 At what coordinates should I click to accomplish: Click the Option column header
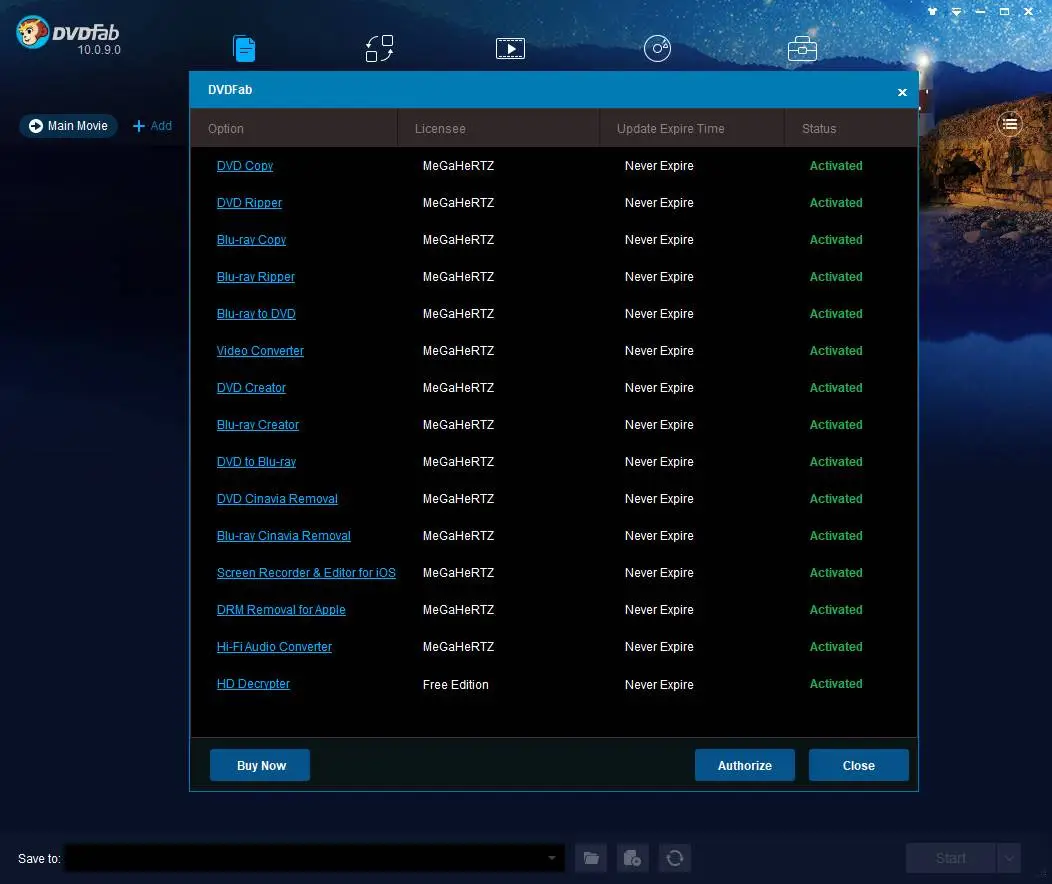(x=225, y=128)
